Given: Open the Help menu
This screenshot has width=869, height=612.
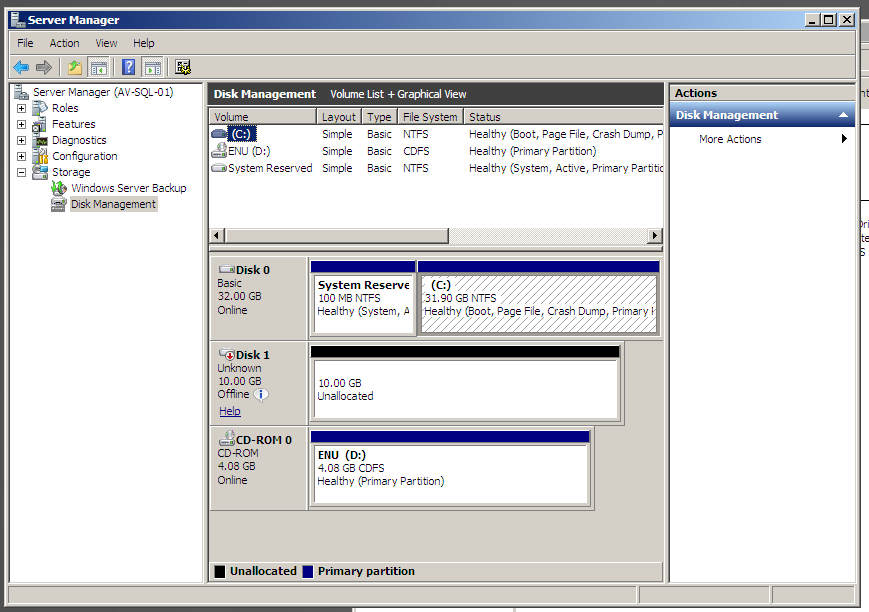Looking at the screenshot, I should click(144, 43).
